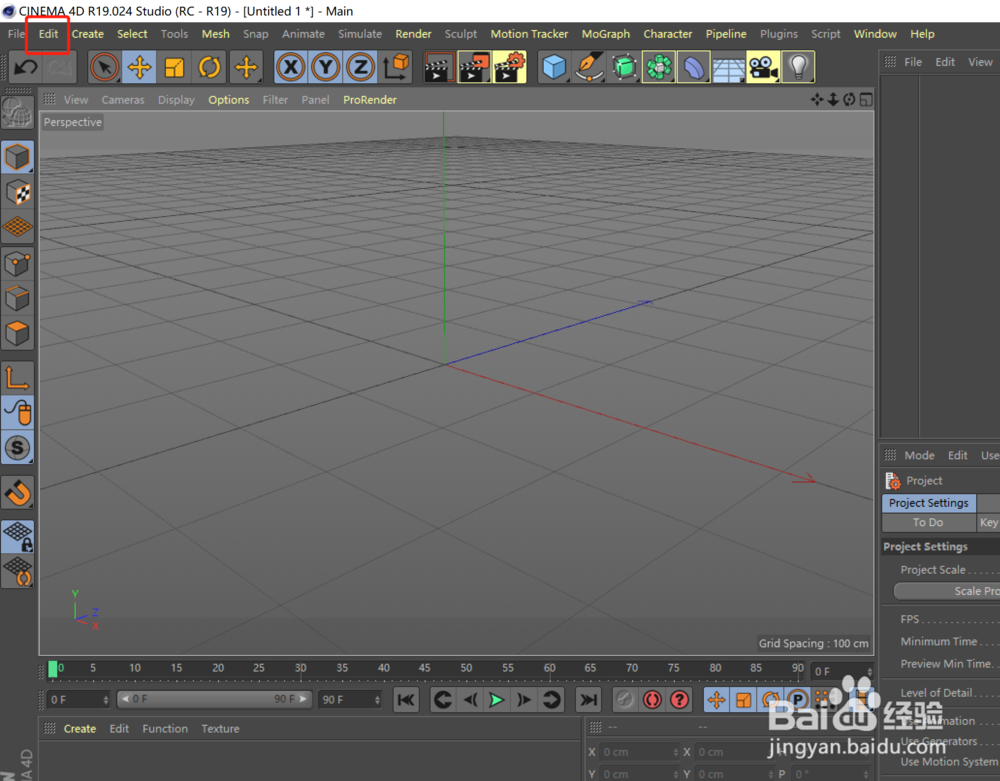
Task: Open the MoGraph menu
Action: click(605, 34)
